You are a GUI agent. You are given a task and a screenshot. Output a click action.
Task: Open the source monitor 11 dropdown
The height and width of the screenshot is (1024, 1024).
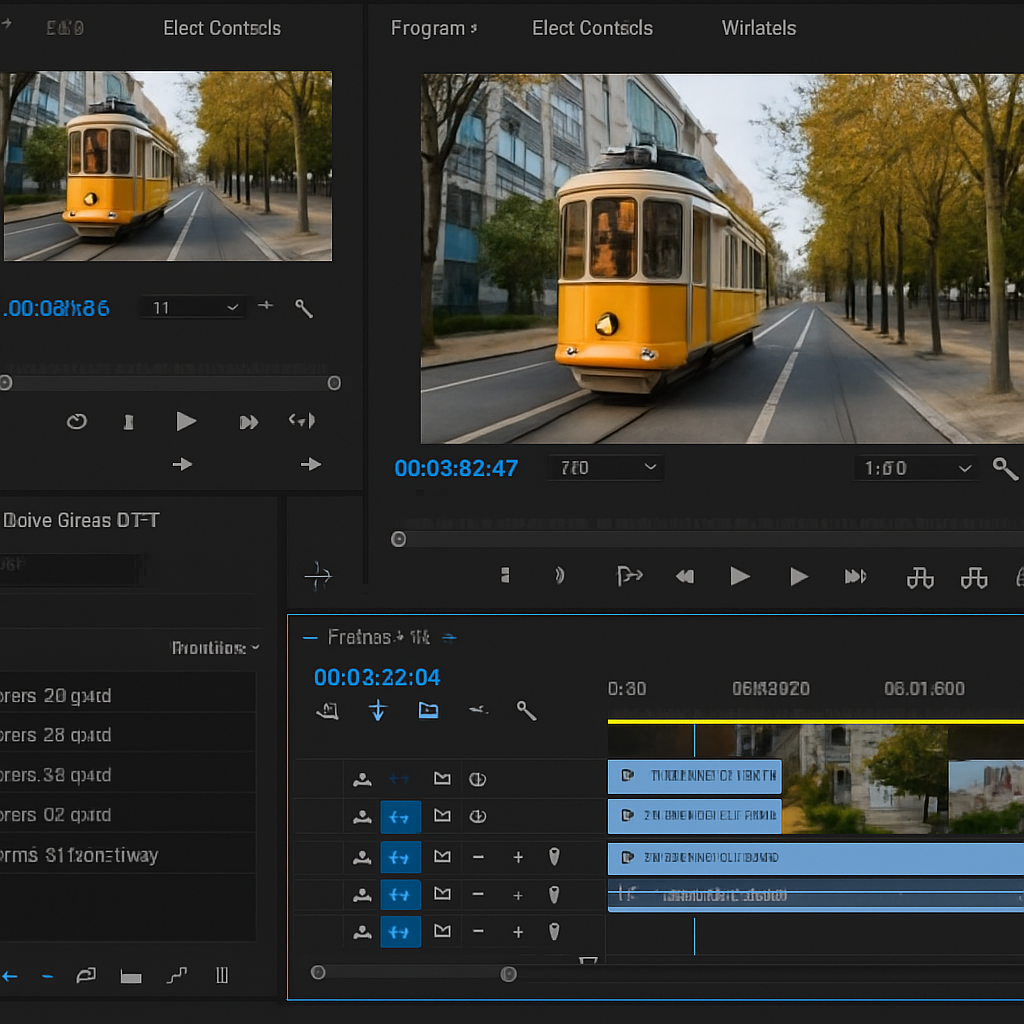[195, 308]
